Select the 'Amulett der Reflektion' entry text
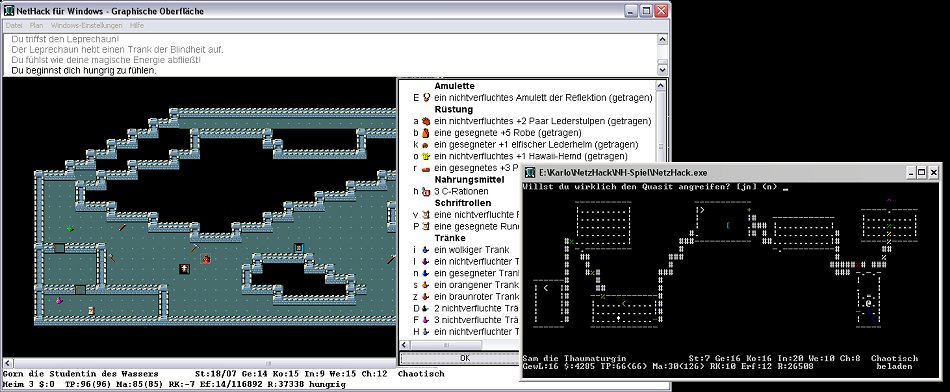This screenshot has height=392, width=950. tap(543, 98)
